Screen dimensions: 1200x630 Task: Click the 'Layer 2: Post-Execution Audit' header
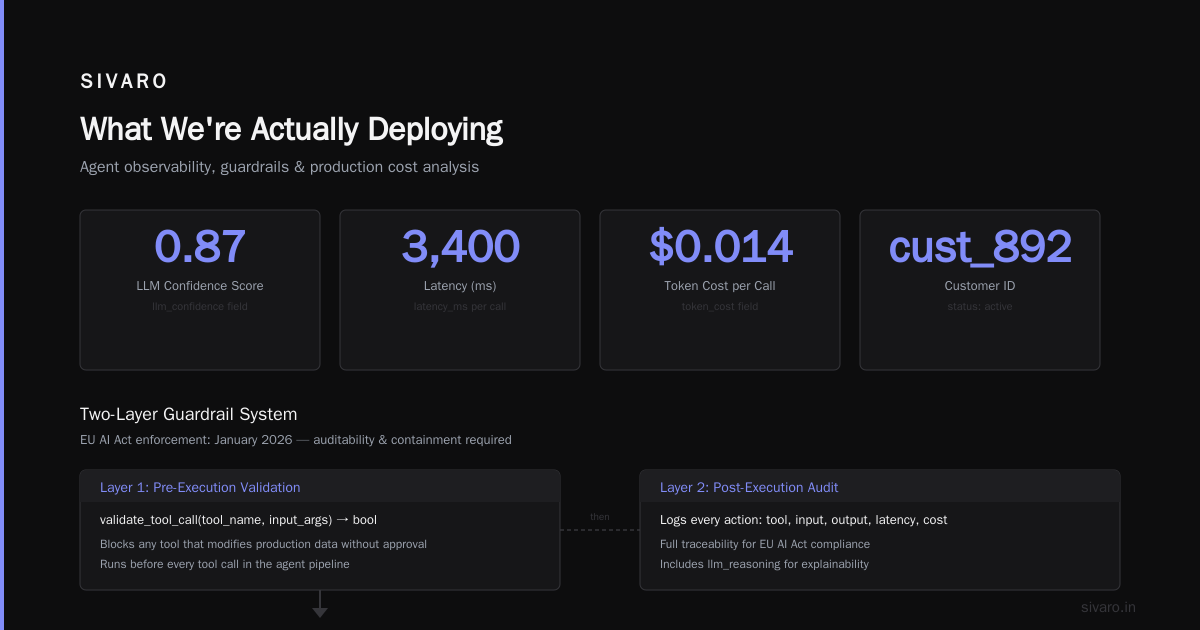pos(749,488)
